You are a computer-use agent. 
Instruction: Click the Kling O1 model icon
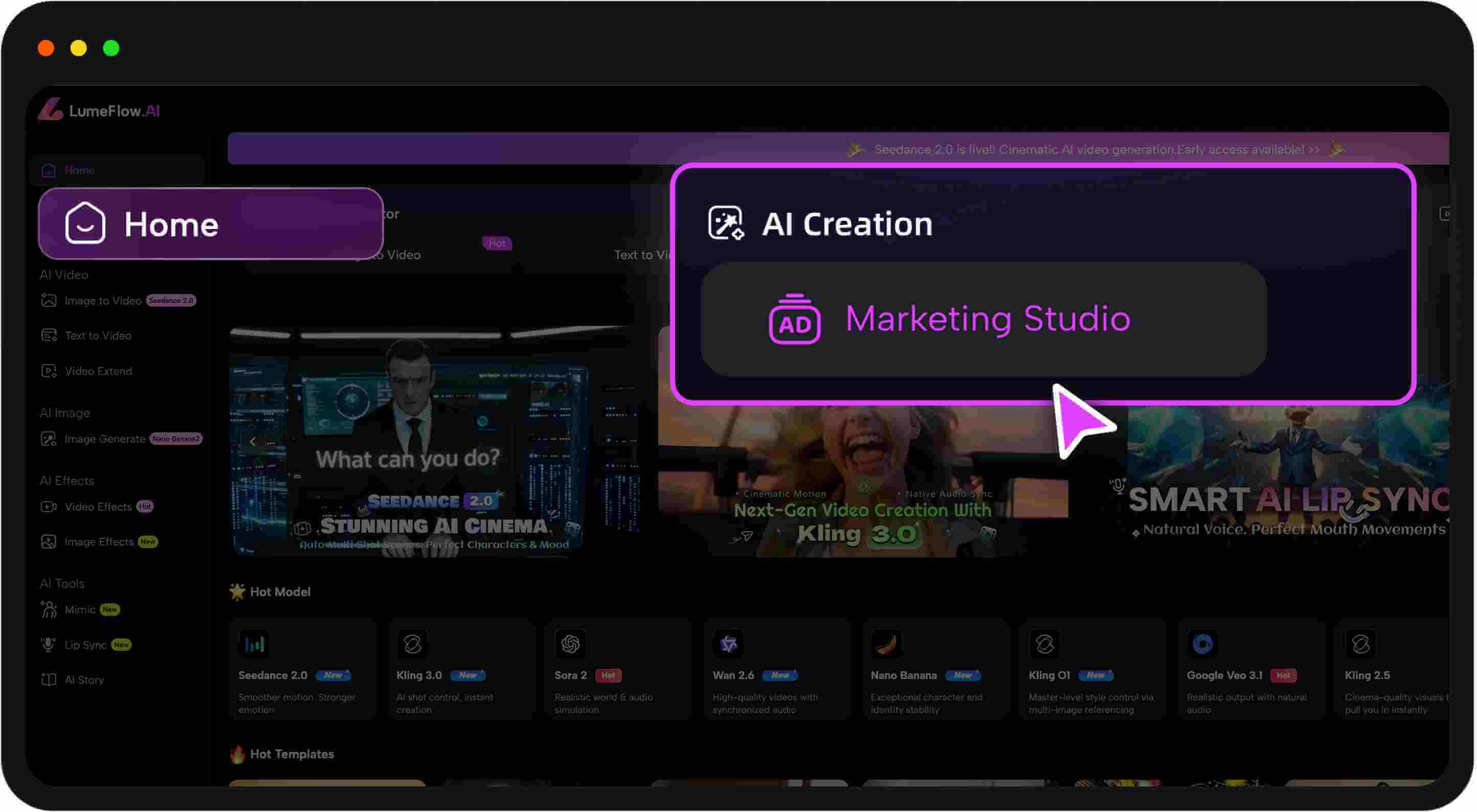[x=1044, y=644]
